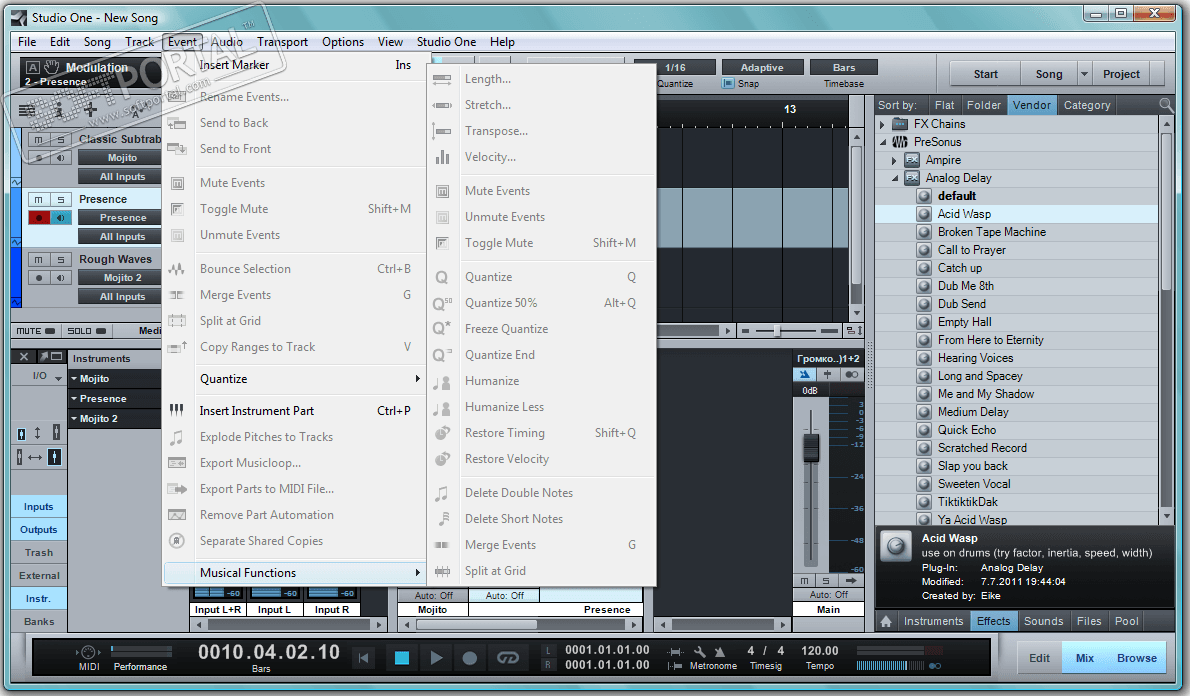Click the Restore Timing icon
The height and width of the screenshot is (696, 1190).
coord(442,433)
